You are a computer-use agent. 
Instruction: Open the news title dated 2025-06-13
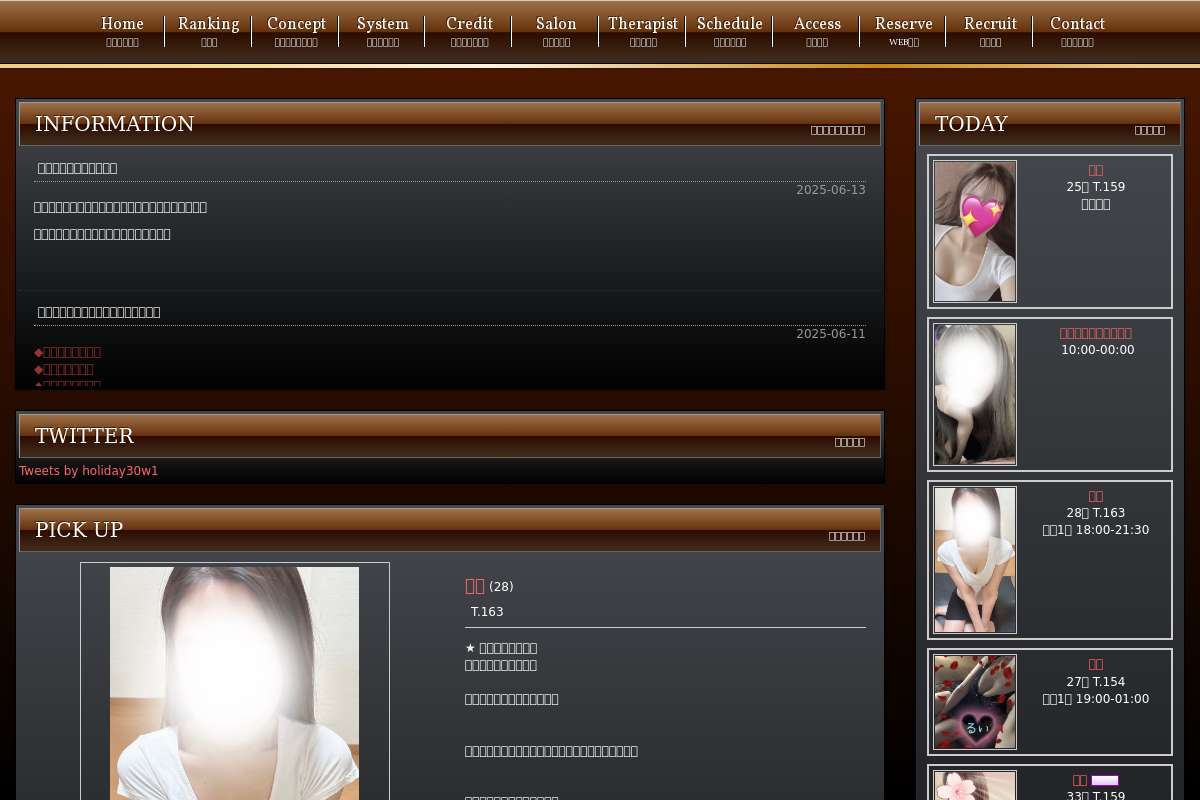(78, 168)
